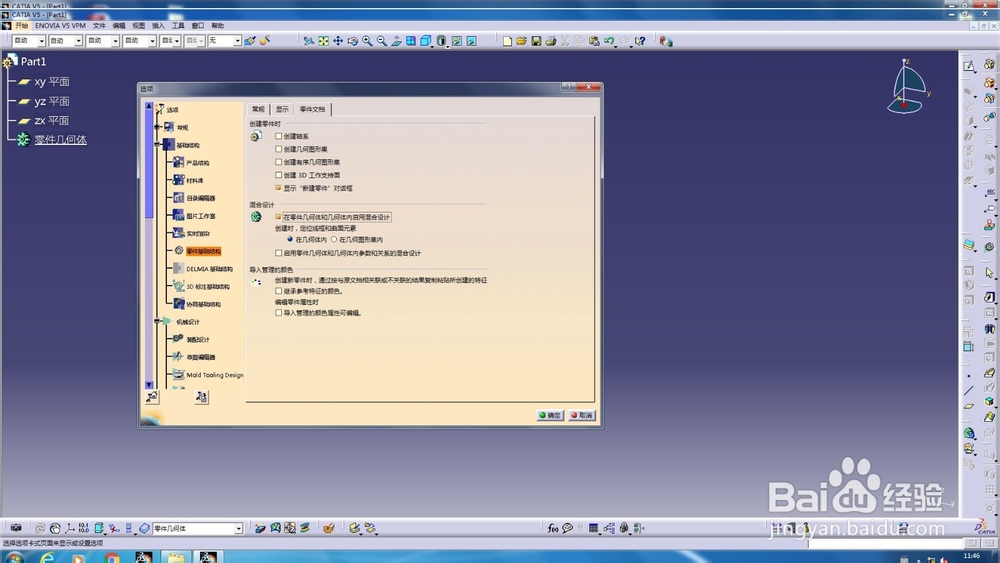Screen dimensions: 1000x563
Task: Click the Select arrow tool in right toolbar
Action: (x=989, y=272)
